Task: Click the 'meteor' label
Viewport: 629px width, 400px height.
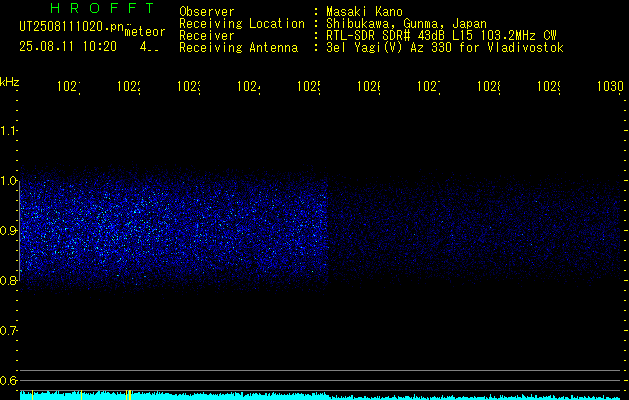Action: [145, 32]
